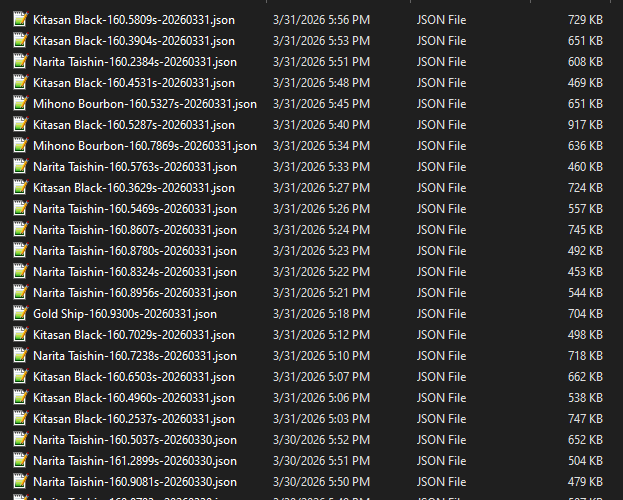The height and width of the screenshot is (500, 623).
Task: Click the file icon of Narita Taishin-160.2384s-20260331.json
Action: pyautogui.click(x=21, y=62)
